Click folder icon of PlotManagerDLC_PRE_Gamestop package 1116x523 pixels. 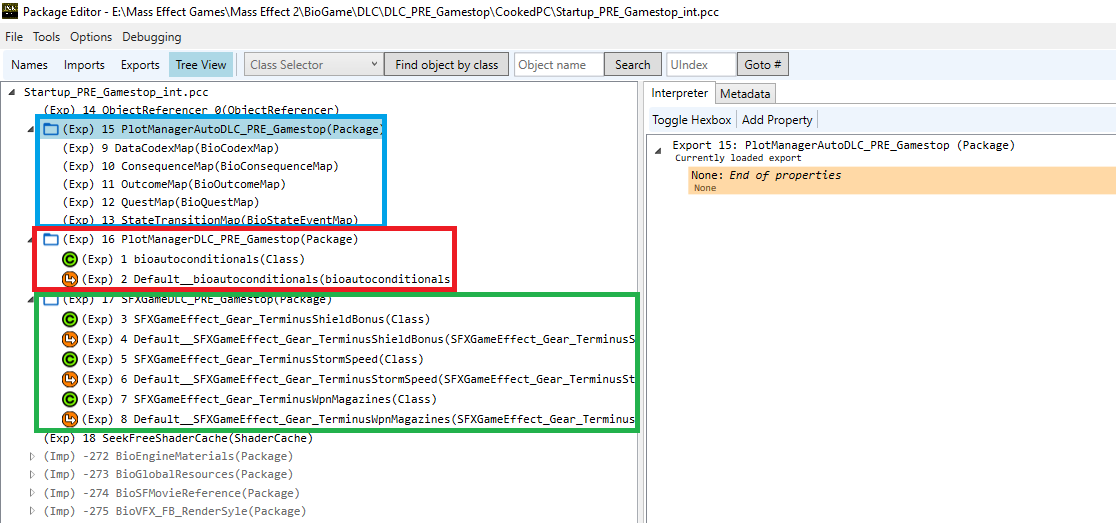click(51, 240)
